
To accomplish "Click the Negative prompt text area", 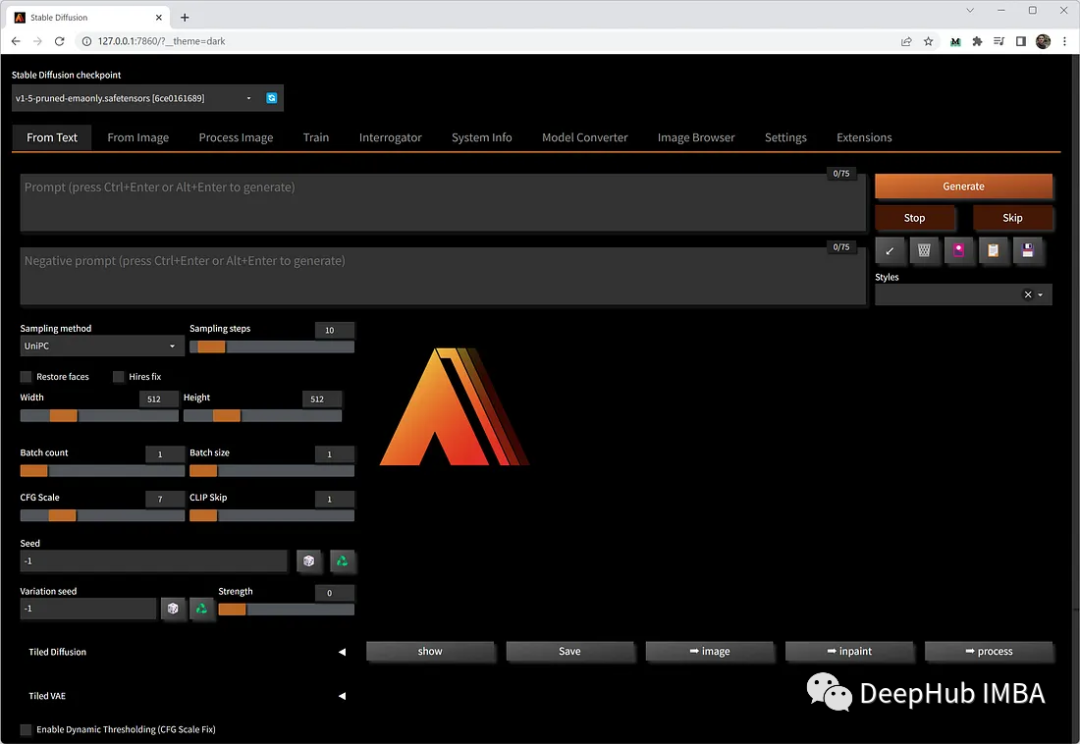I will 442,276.
